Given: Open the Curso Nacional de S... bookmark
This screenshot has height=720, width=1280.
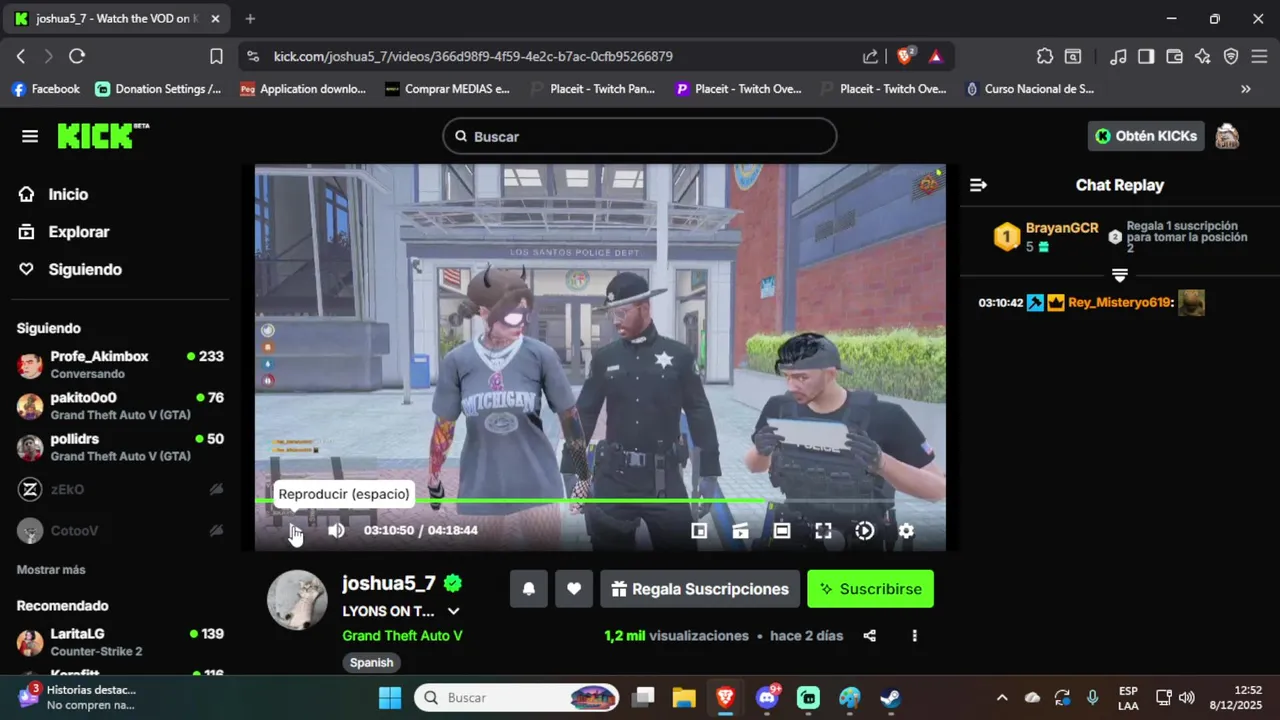Looking at the screenshot, I should click(x=1029, y=89).
